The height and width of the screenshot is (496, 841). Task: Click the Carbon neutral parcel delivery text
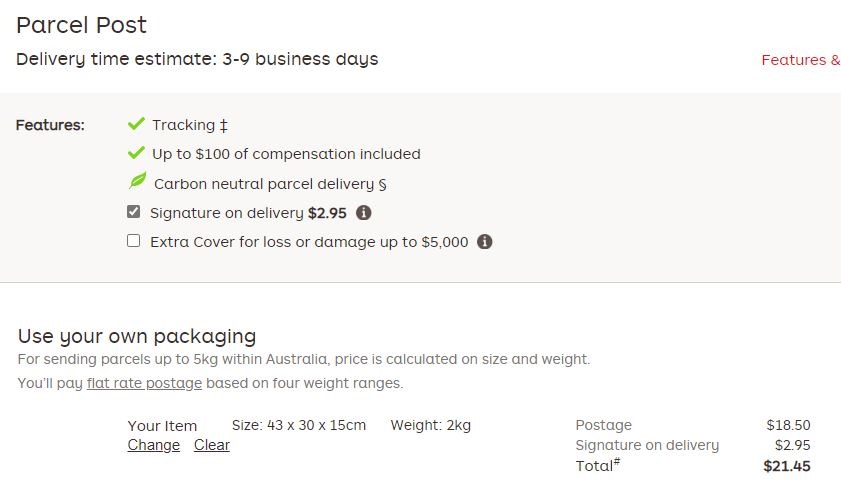(x=270, y=184)
